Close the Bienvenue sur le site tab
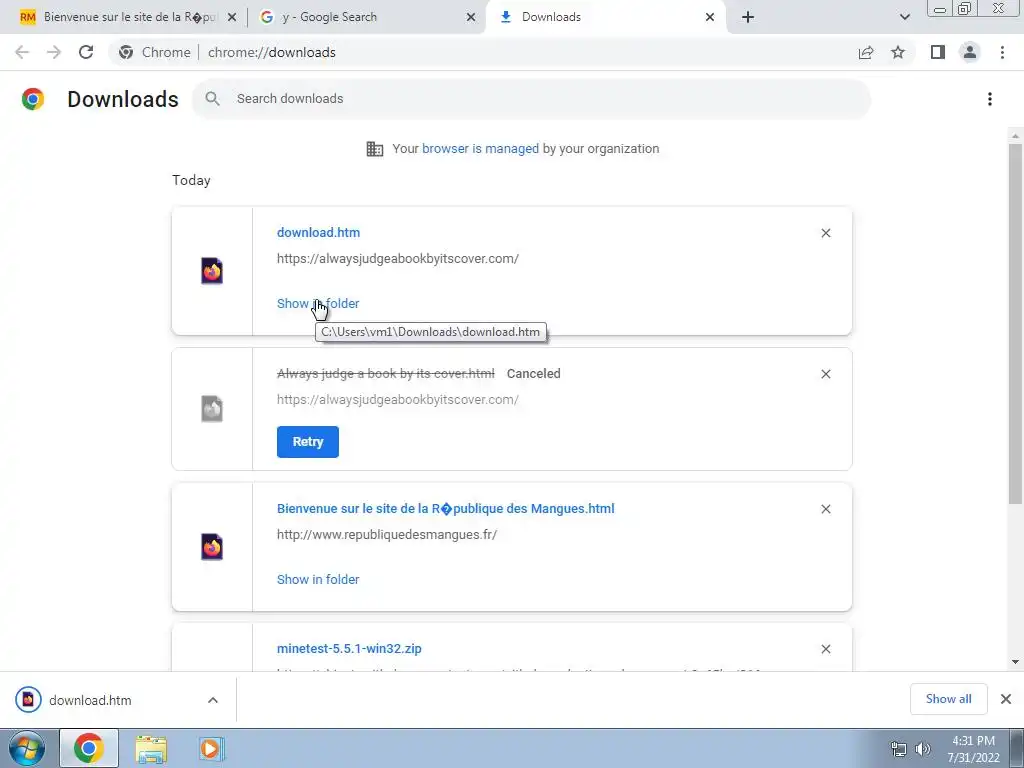The image size is (1024, 768). pos(232,17)
